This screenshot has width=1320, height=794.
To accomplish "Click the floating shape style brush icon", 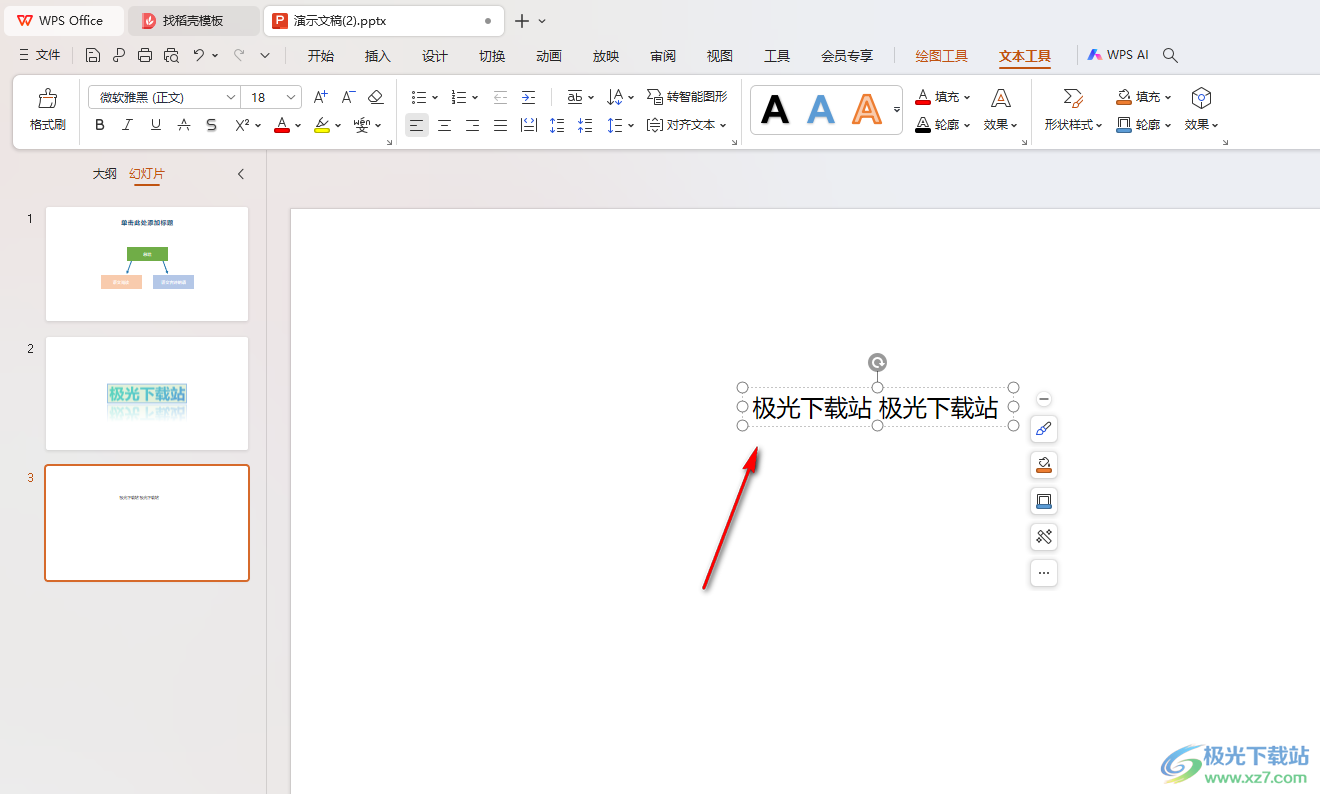I will click(1044, 429).
